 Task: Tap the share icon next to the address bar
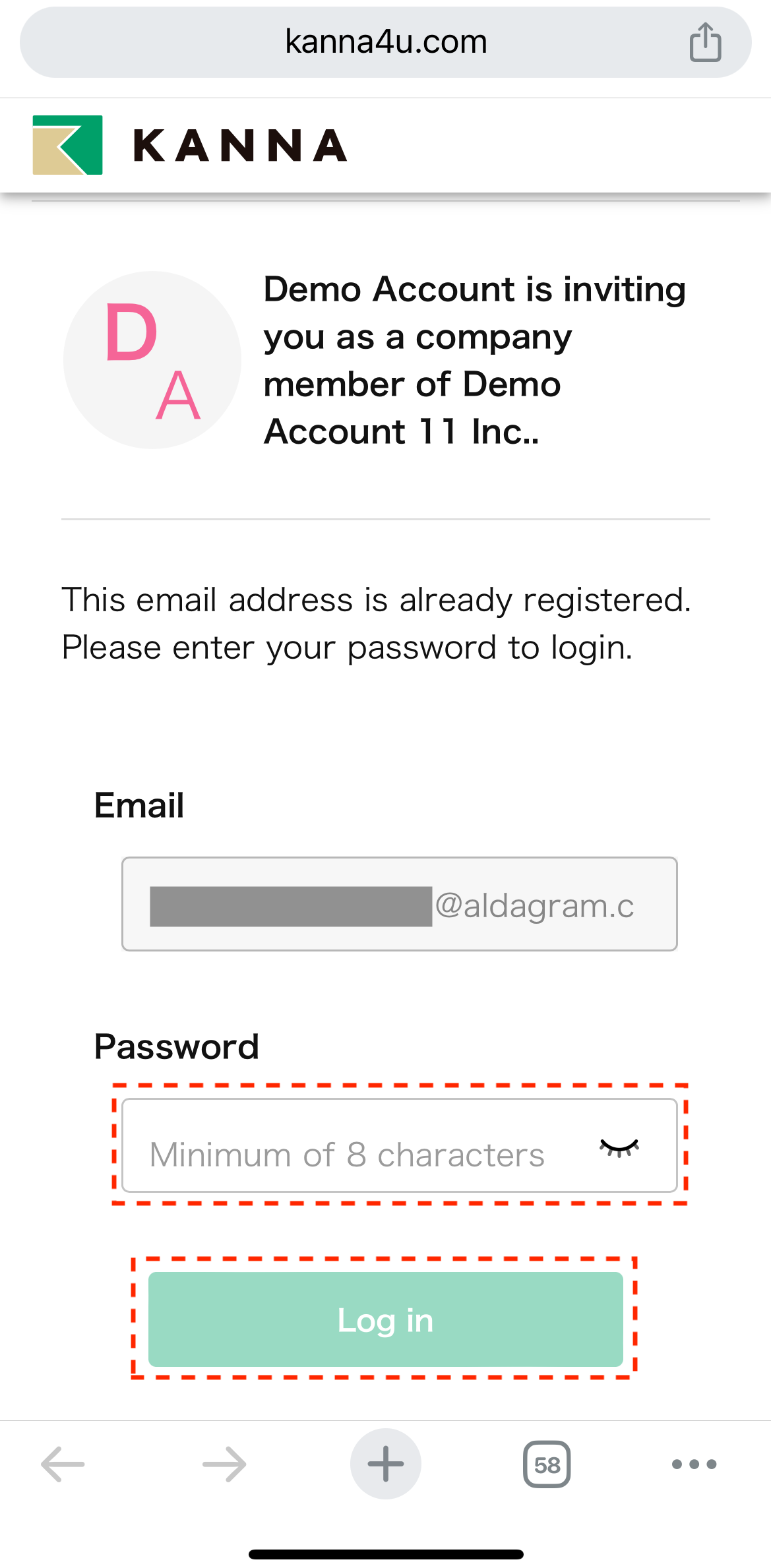(705, 42)
